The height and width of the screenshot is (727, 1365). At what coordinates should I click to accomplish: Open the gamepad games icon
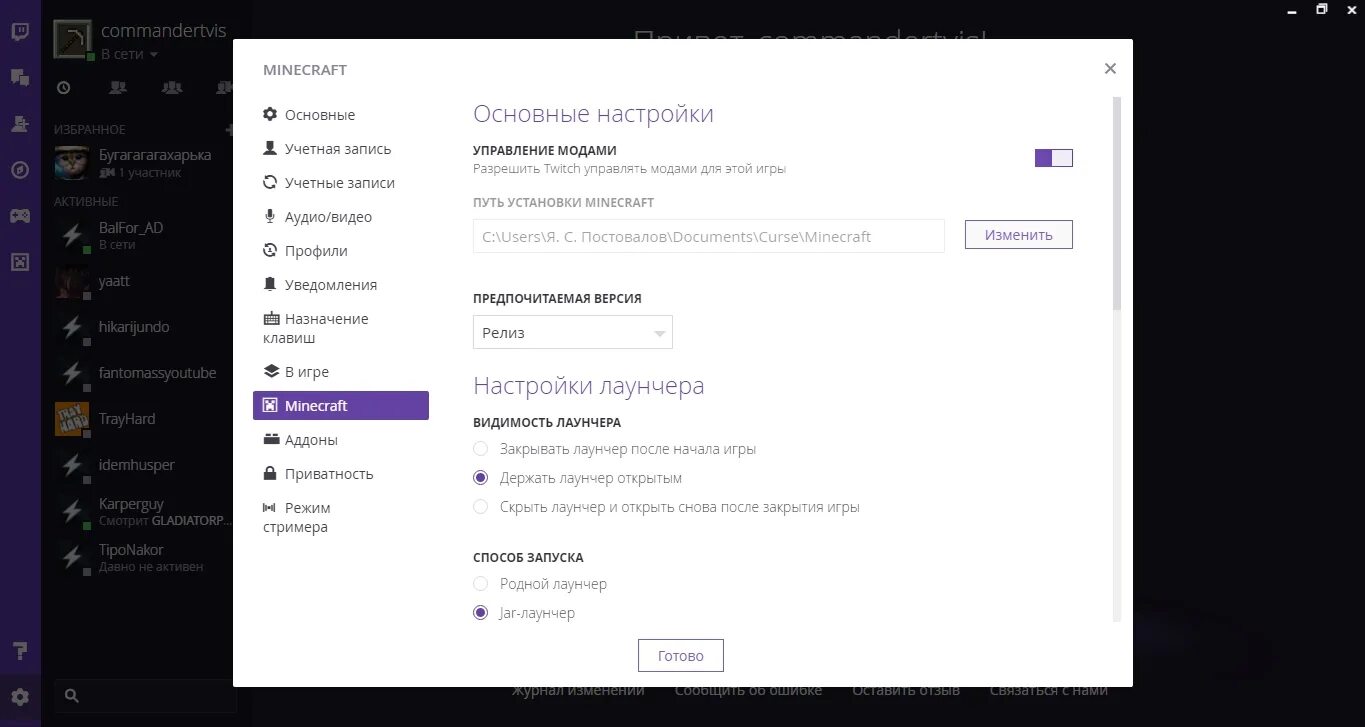coord(20,216)
